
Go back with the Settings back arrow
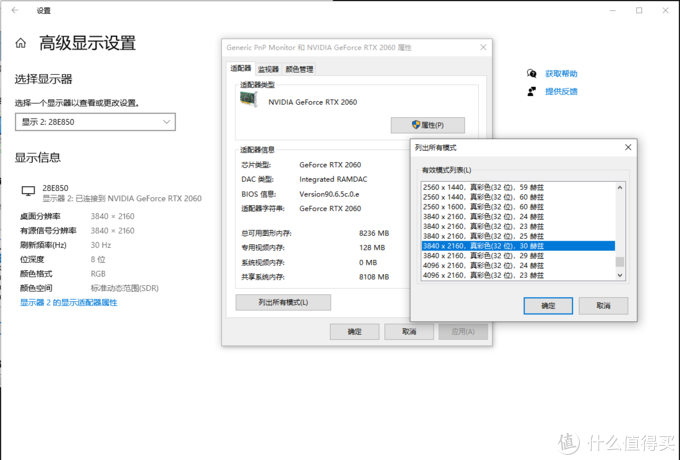pos(15,10)
